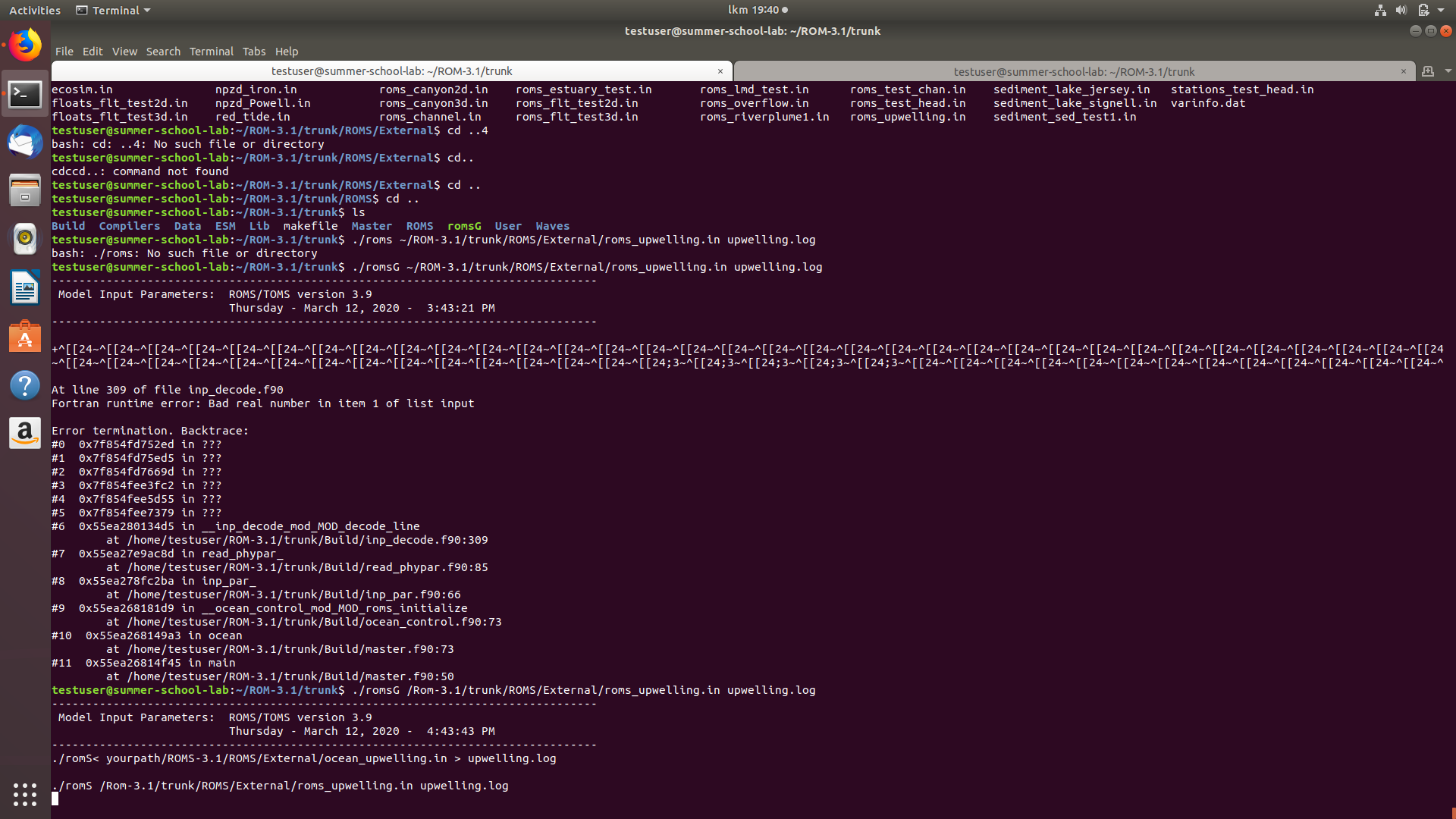1456x819 pixels.
Task: Click the volume speaker indicator
Action: [x=1401, y=10]
